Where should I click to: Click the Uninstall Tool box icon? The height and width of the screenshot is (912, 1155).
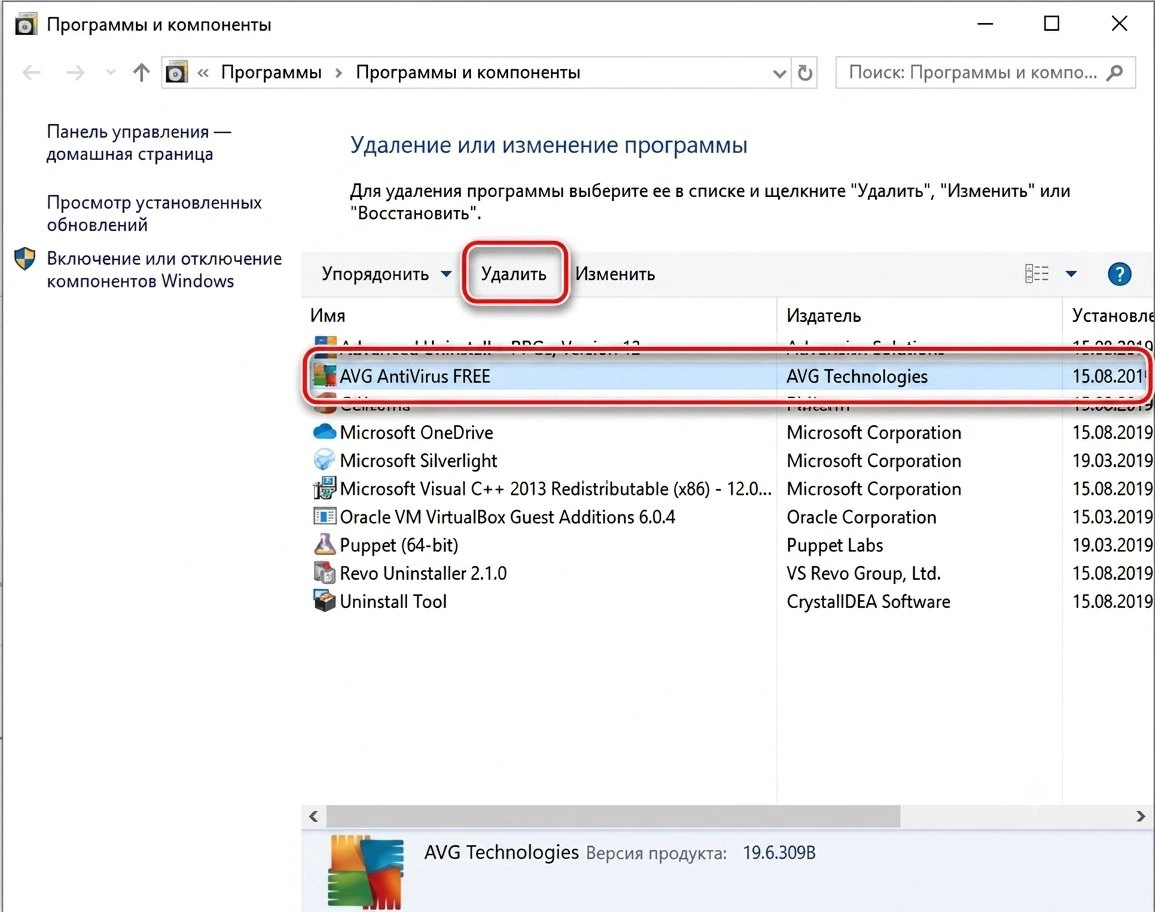click(x=325, y=600)
